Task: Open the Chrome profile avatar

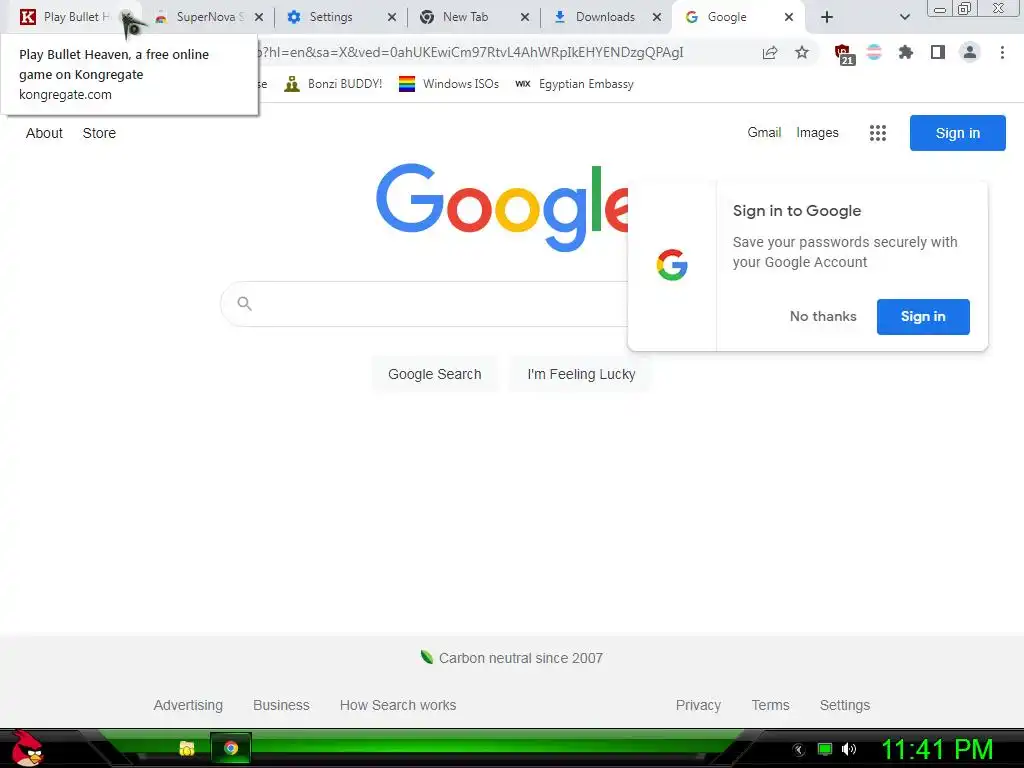Action: [x=970, y=52]
